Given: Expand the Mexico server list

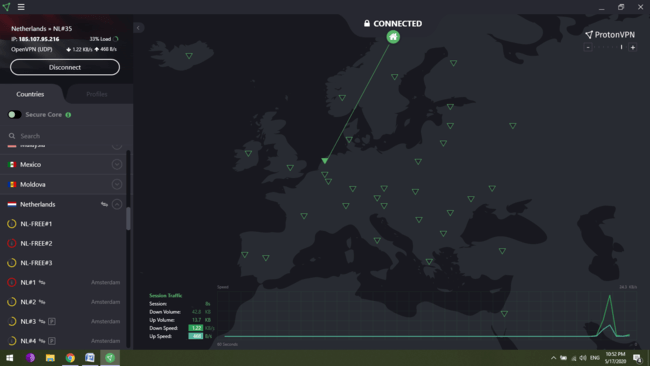Looking at the screenshot, I should pos(117,165).
